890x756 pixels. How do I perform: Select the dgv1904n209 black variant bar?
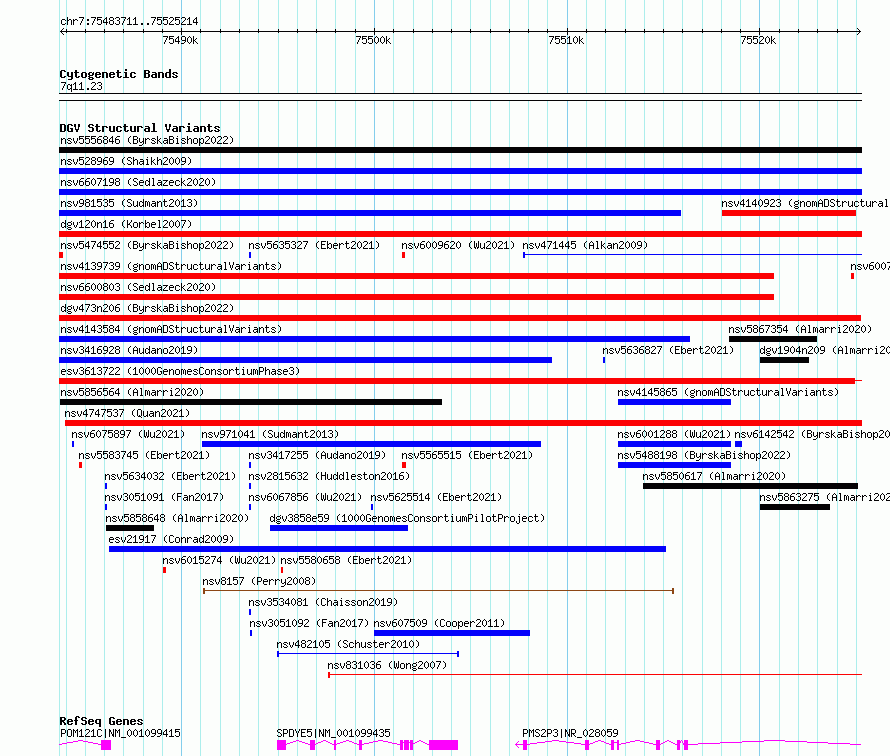pyautogui.click(x=784, y=360)
